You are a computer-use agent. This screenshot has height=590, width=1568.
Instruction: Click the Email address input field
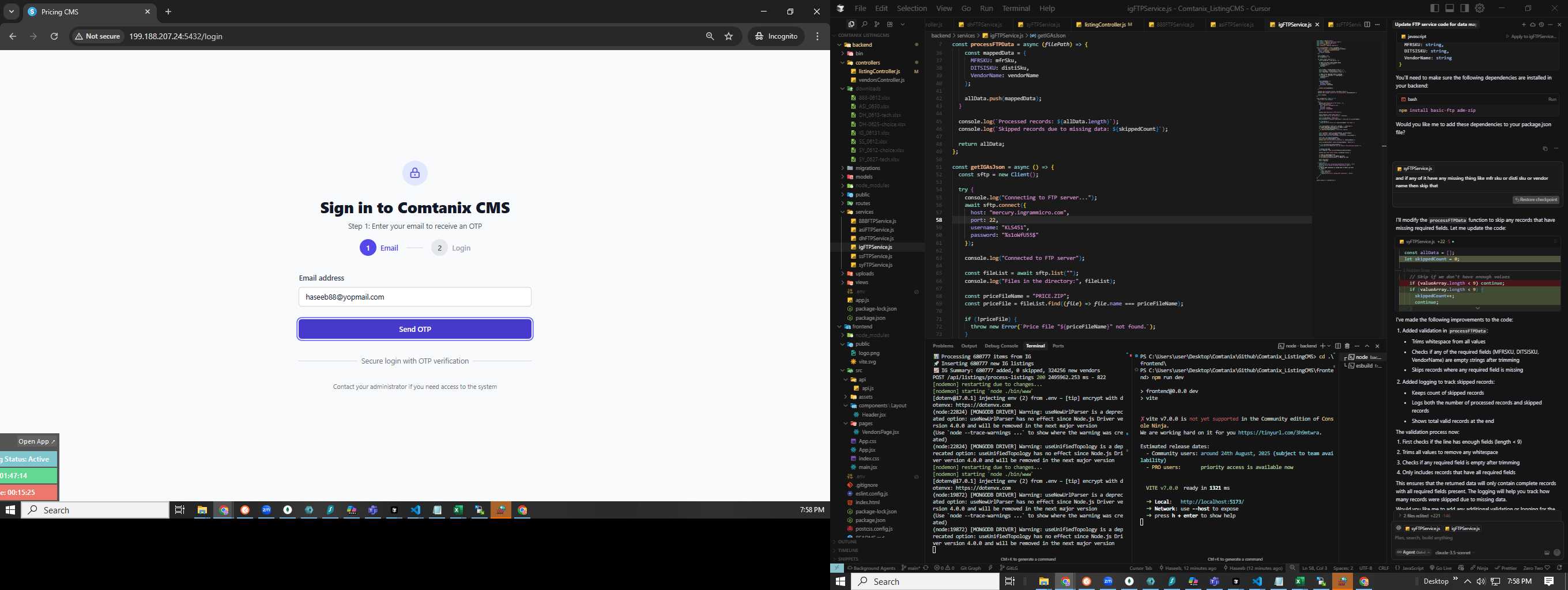click(414, 297)
